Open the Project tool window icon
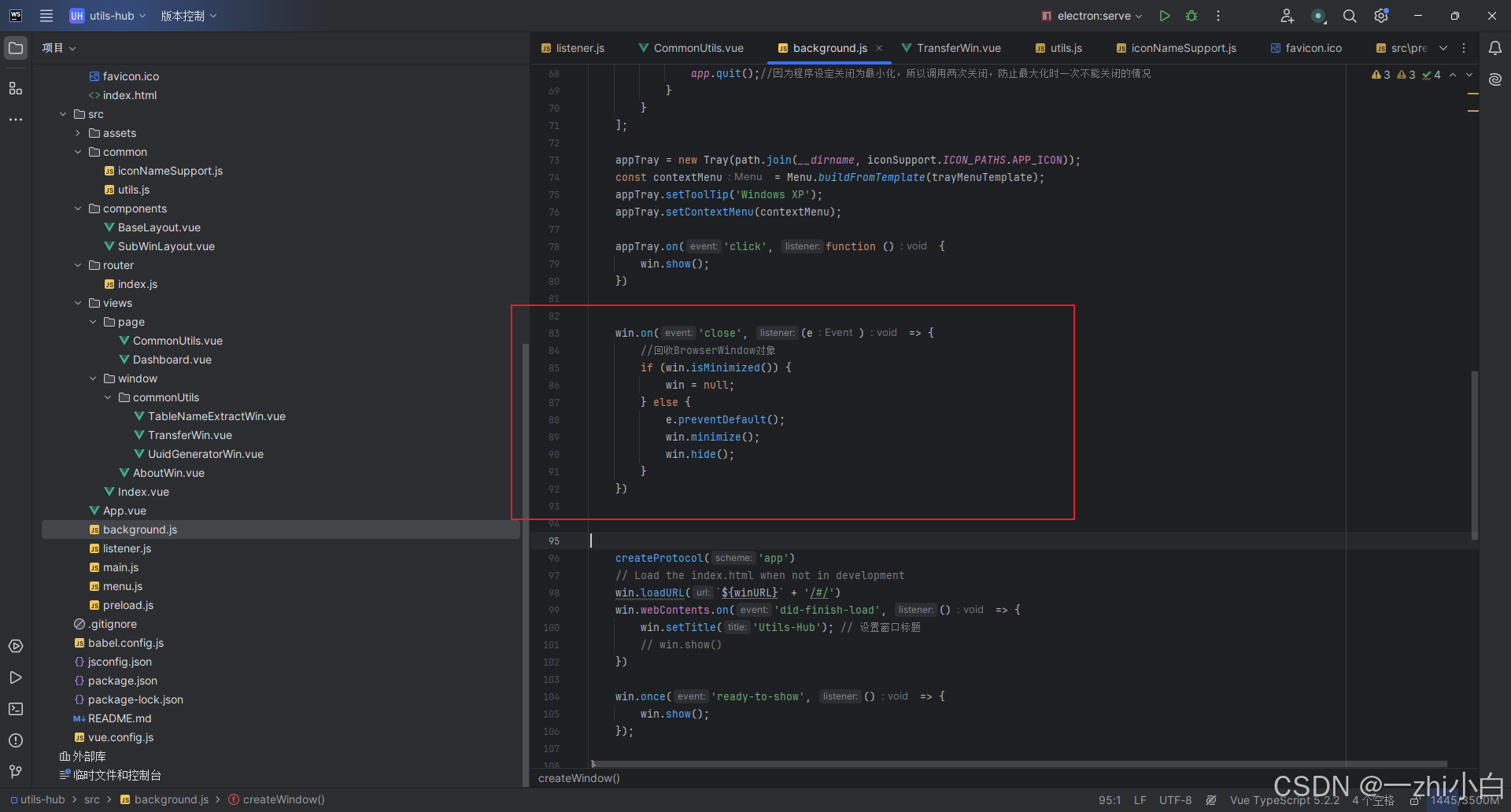Image resolution: width=1511 pixels, height=812 pixels. tap(16, 48)
